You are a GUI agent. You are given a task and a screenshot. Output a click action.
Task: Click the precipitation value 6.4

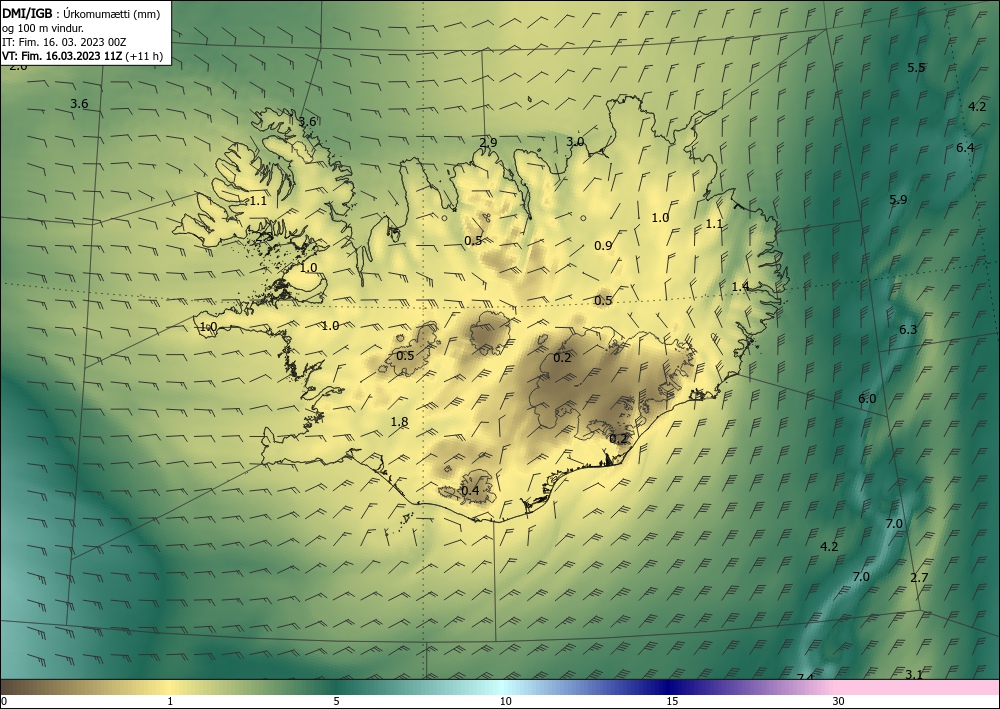point(965,147)
